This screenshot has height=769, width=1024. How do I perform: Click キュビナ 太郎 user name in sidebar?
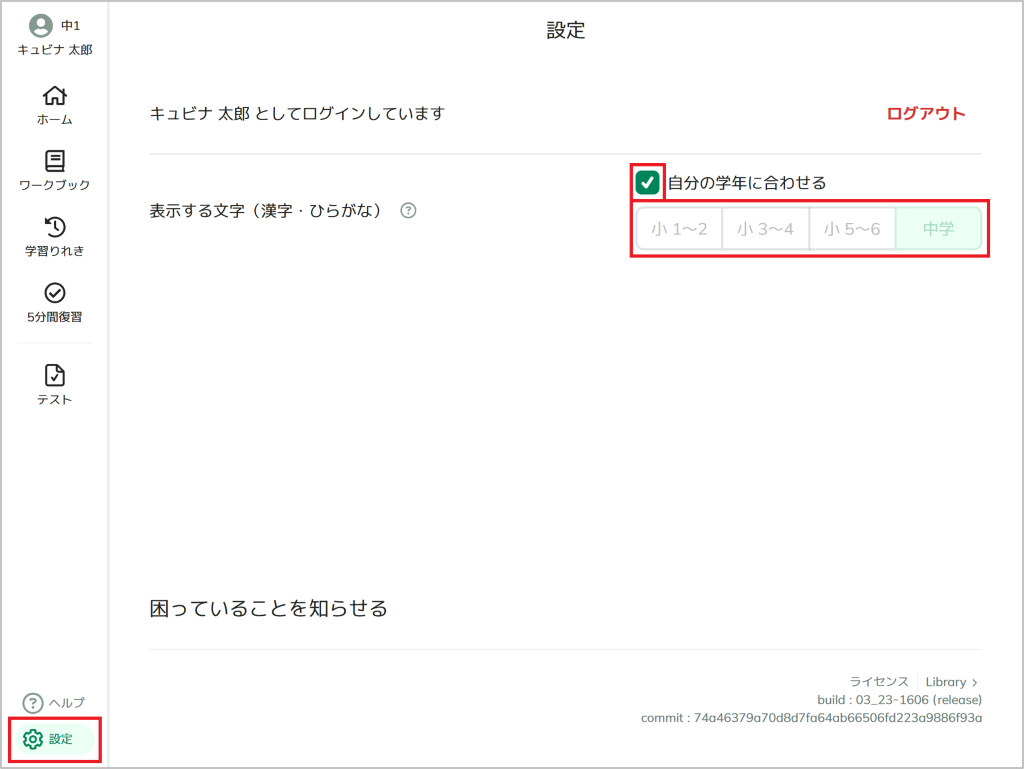[x=55, y=50]
